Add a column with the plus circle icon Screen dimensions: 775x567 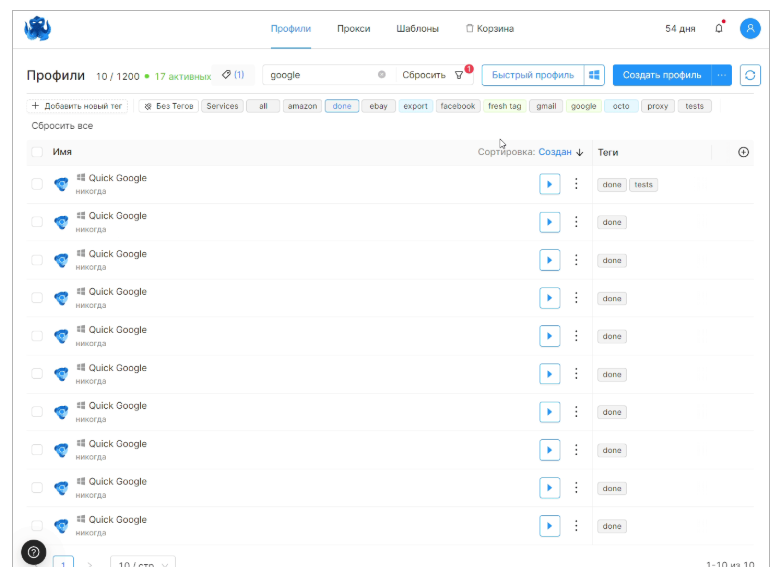pyautogui.click(x=743, y=152)
